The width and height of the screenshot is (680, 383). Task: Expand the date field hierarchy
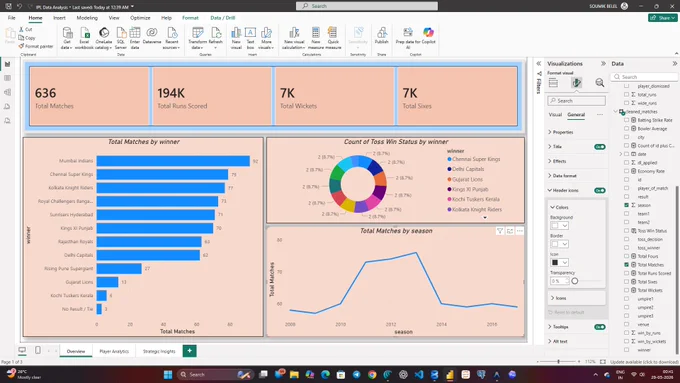(620, 154)
